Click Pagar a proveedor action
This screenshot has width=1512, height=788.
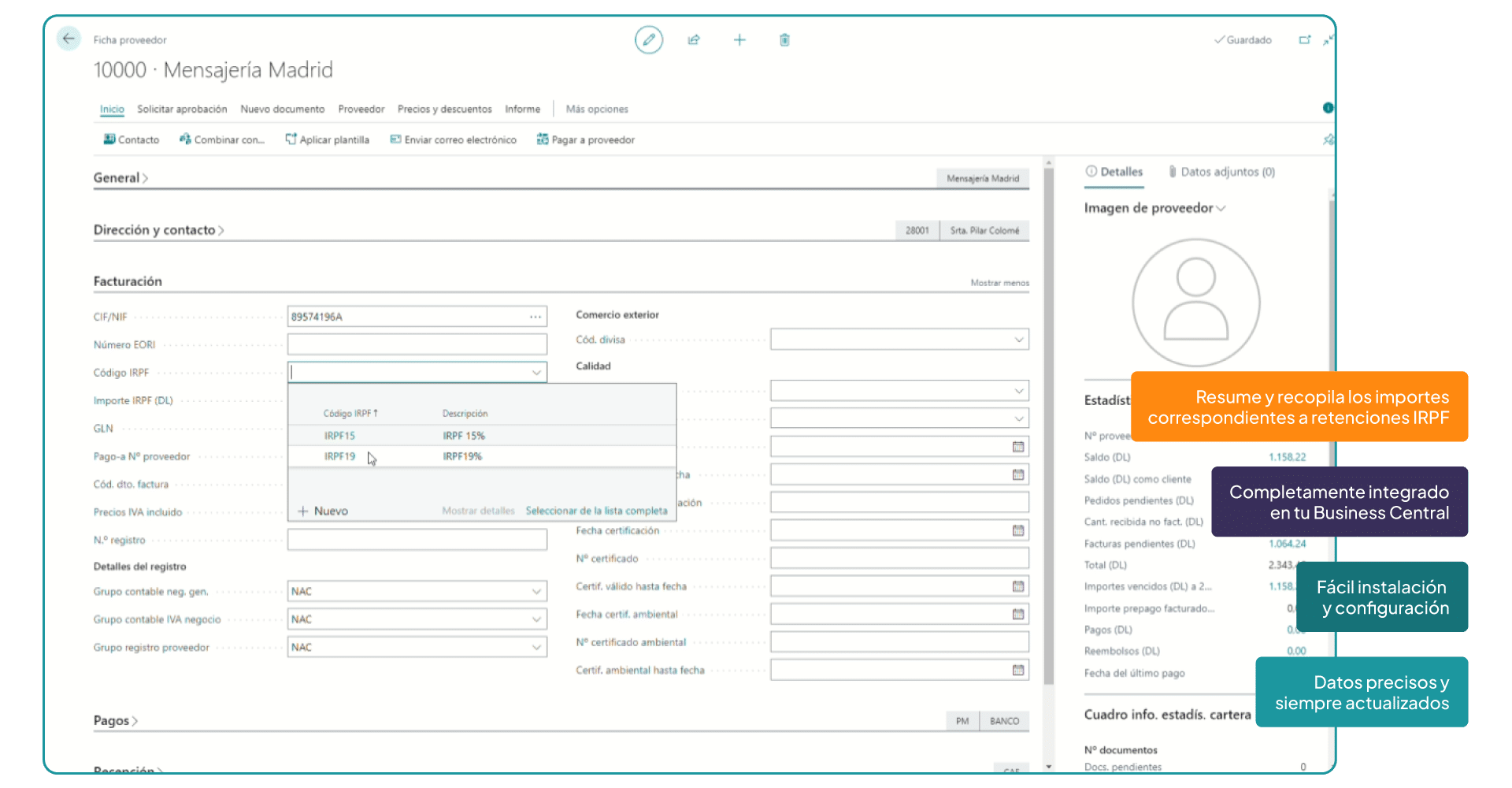pyautogui.click(x=585, y=139)
